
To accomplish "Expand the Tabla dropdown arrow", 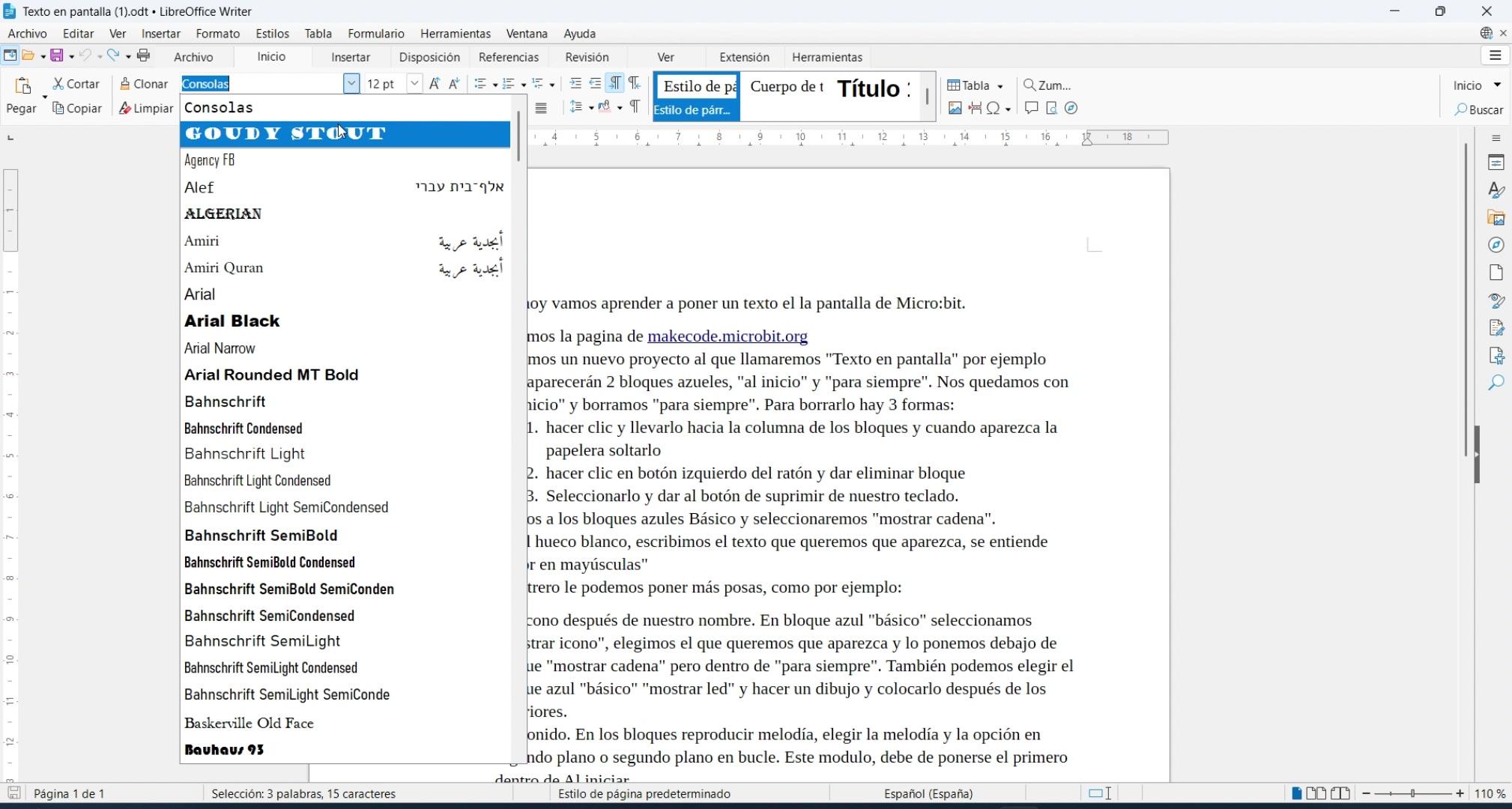I will 1000,86.
